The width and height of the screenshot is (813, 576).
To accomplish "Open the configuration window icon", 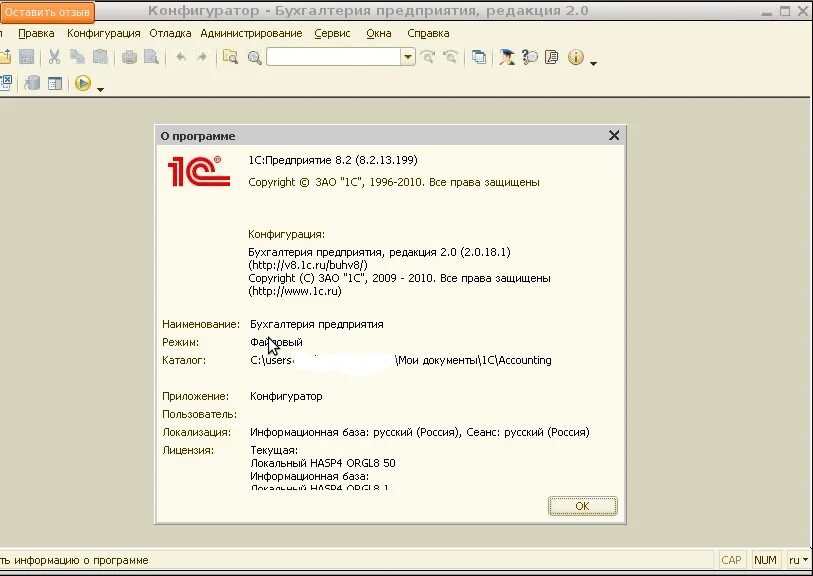I will pyautogui.click(x=55, y=83).
